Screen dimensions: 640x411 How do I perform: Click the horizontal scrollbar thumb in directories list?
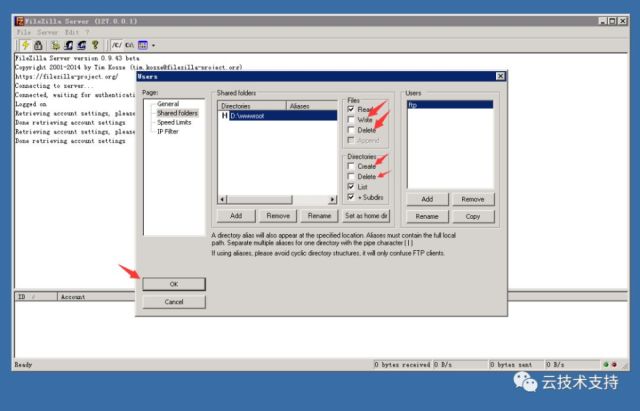click(x=259, y=200)
